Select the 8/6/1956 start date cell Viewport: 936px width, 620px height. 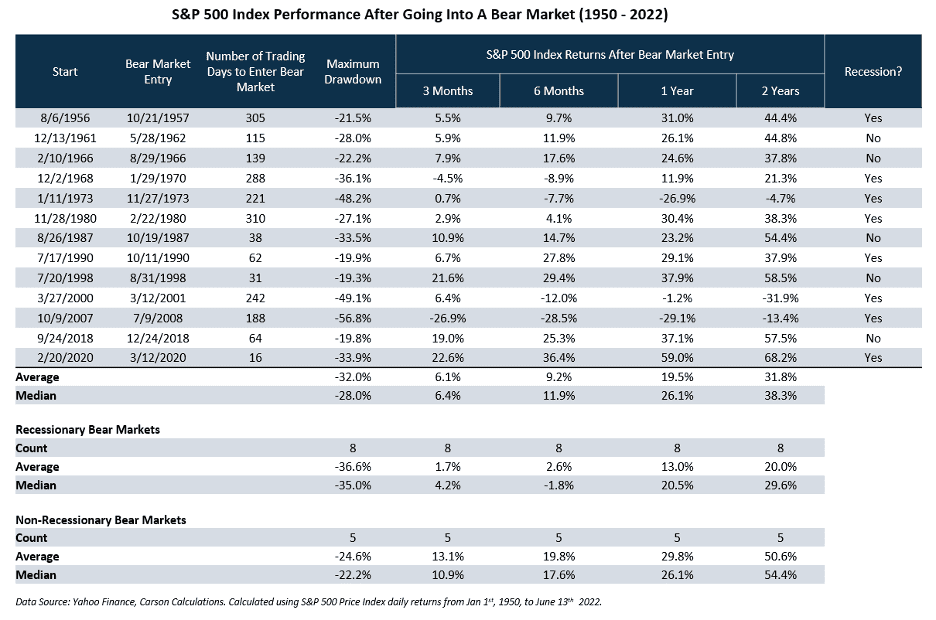(x=65, y=117)
